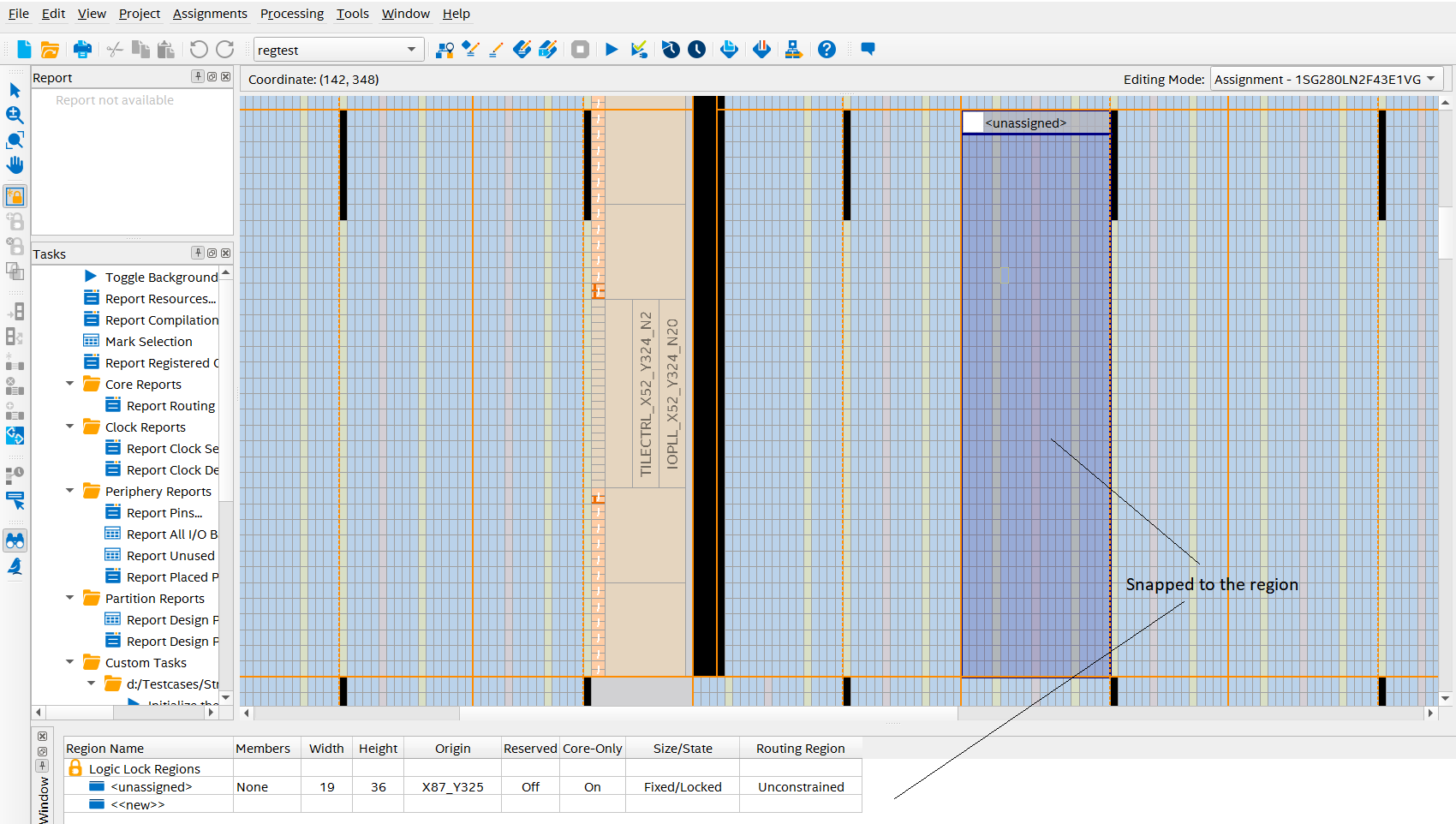Collapse the Clock Reports folder
The height and width of the screenshot is (824, 1456).
click(x=70, y=427)
